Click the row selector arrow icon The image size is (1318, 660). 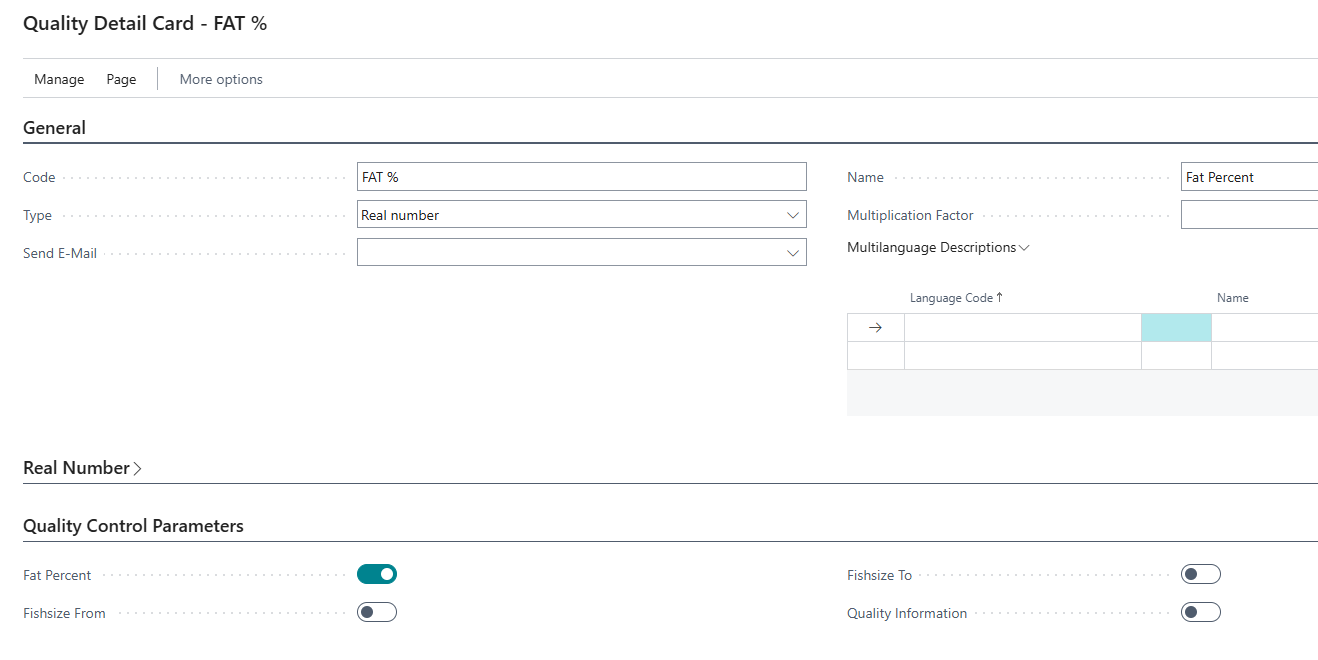875,328
